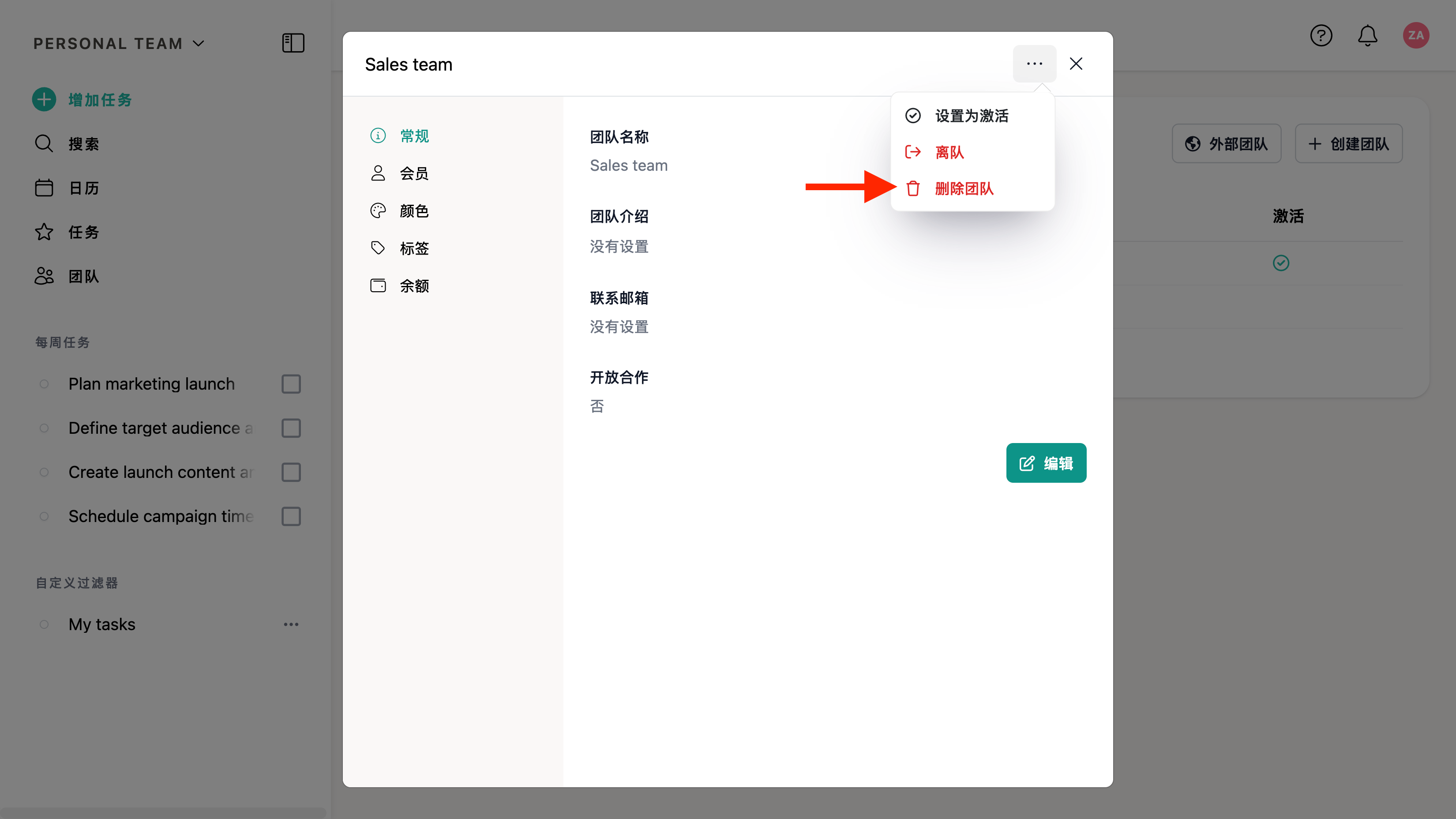This screenshot has width=1456, height=819.
Task: Open the notifications bell icon
Action: [x=1367, y=36]
